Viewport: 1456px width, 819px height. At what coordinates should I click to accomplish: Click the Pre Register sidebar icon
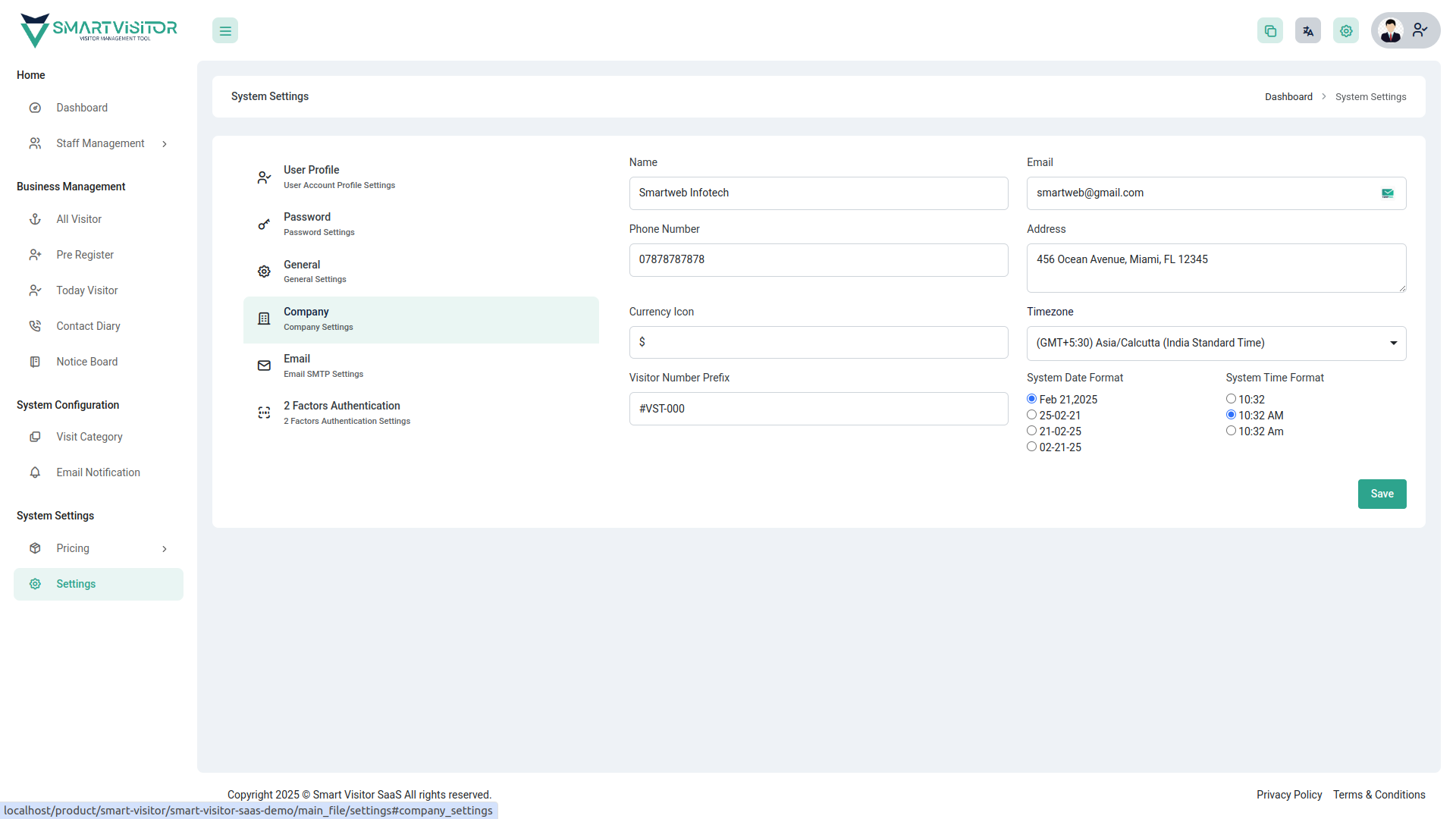35,255
